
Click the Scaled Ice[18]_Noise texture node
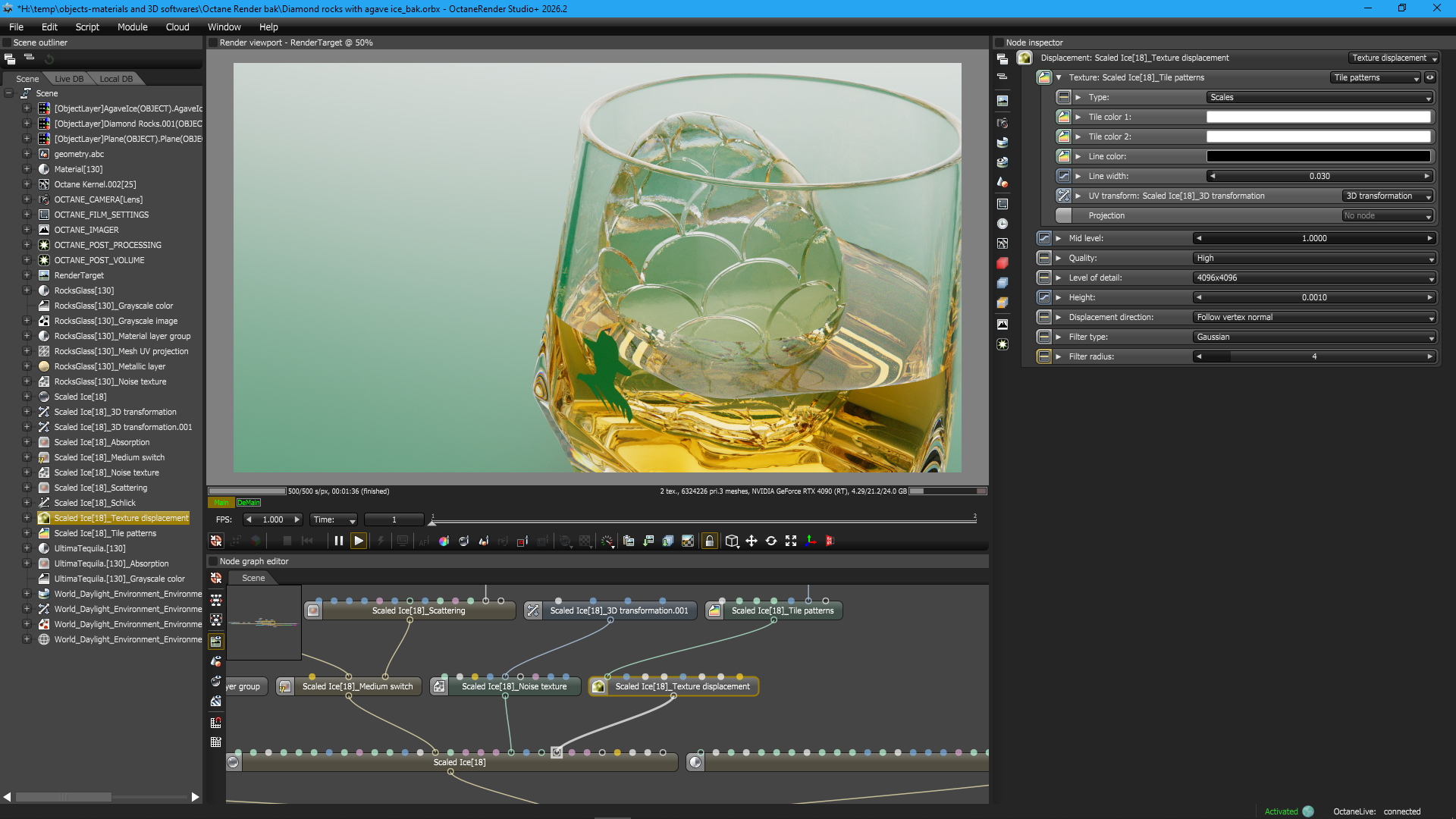(513, 686)
